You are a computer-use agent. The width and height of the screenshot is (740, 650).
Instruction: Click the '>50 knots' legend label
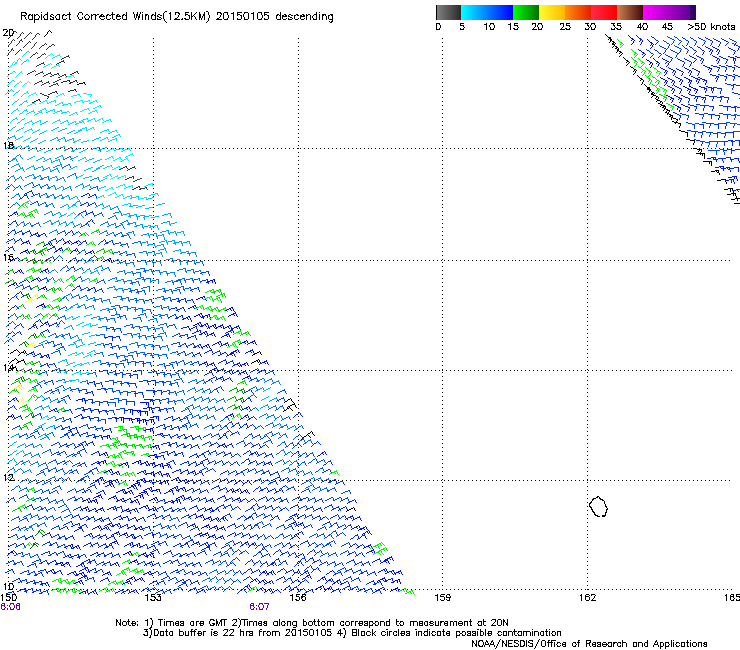[x=711, y=27]
